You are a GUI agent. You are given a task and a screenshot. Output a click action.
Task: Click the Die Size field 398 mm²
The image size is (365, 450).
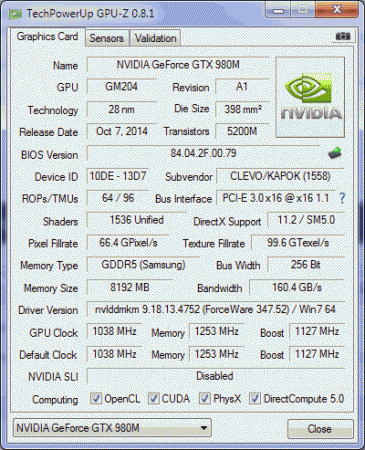click(242, 109)
